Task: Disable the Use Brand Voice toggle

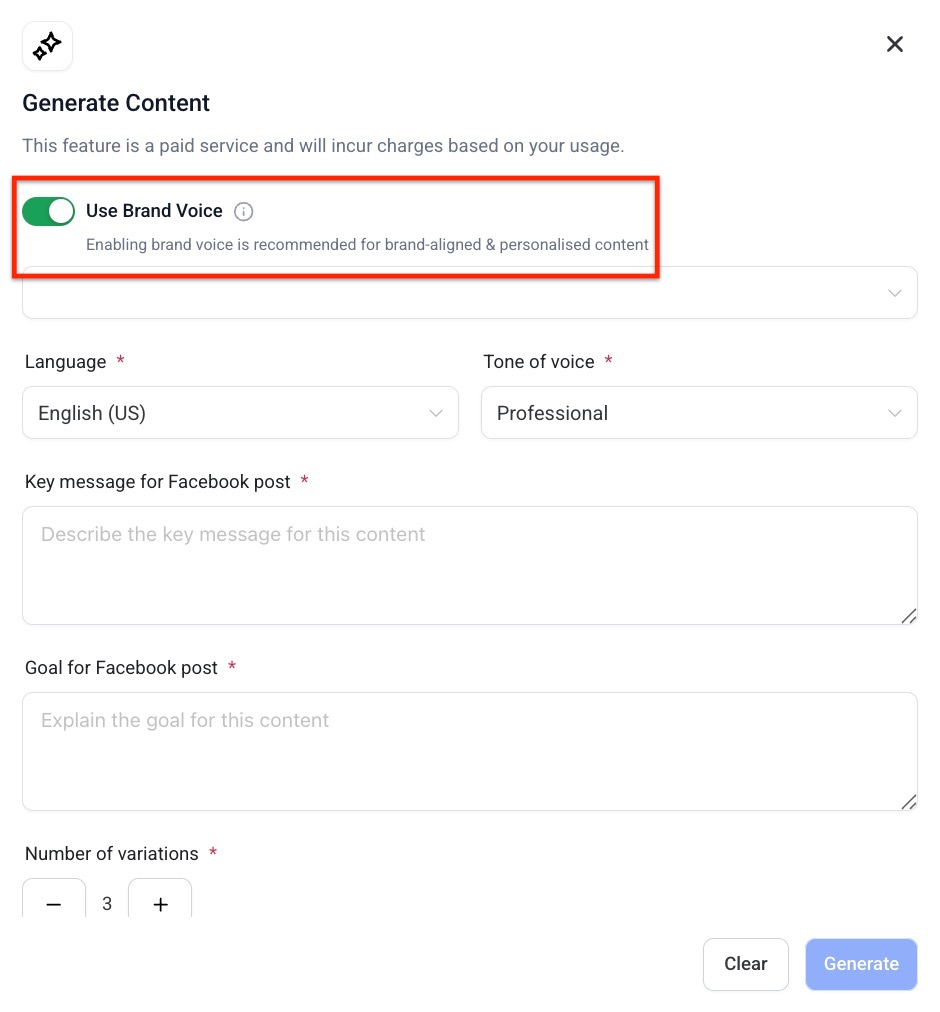Action: (x=49, y=211)
